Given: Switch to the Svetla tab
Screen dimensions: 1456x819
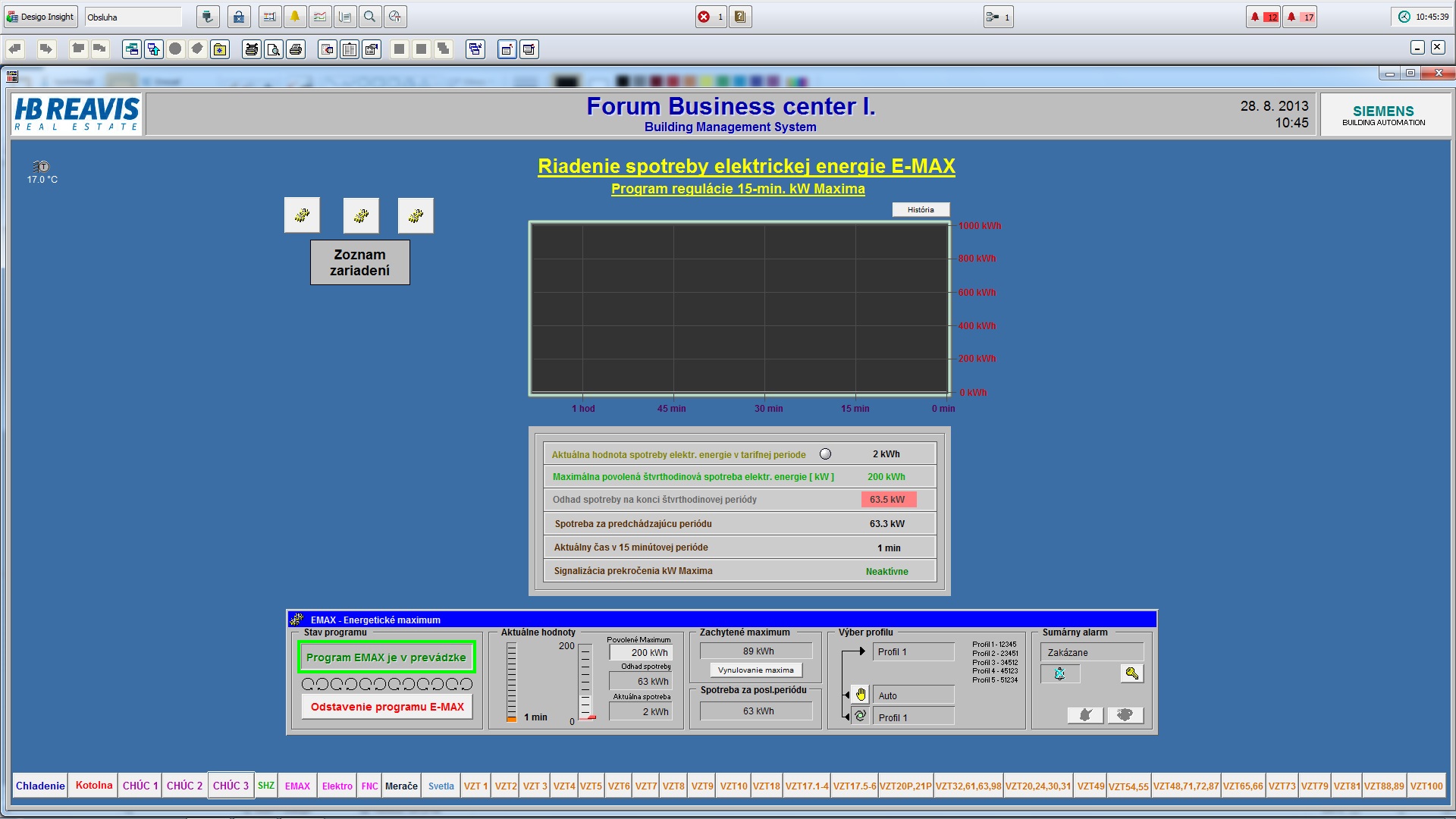Looking at the screenshot, I should click(x=441, y=786).
